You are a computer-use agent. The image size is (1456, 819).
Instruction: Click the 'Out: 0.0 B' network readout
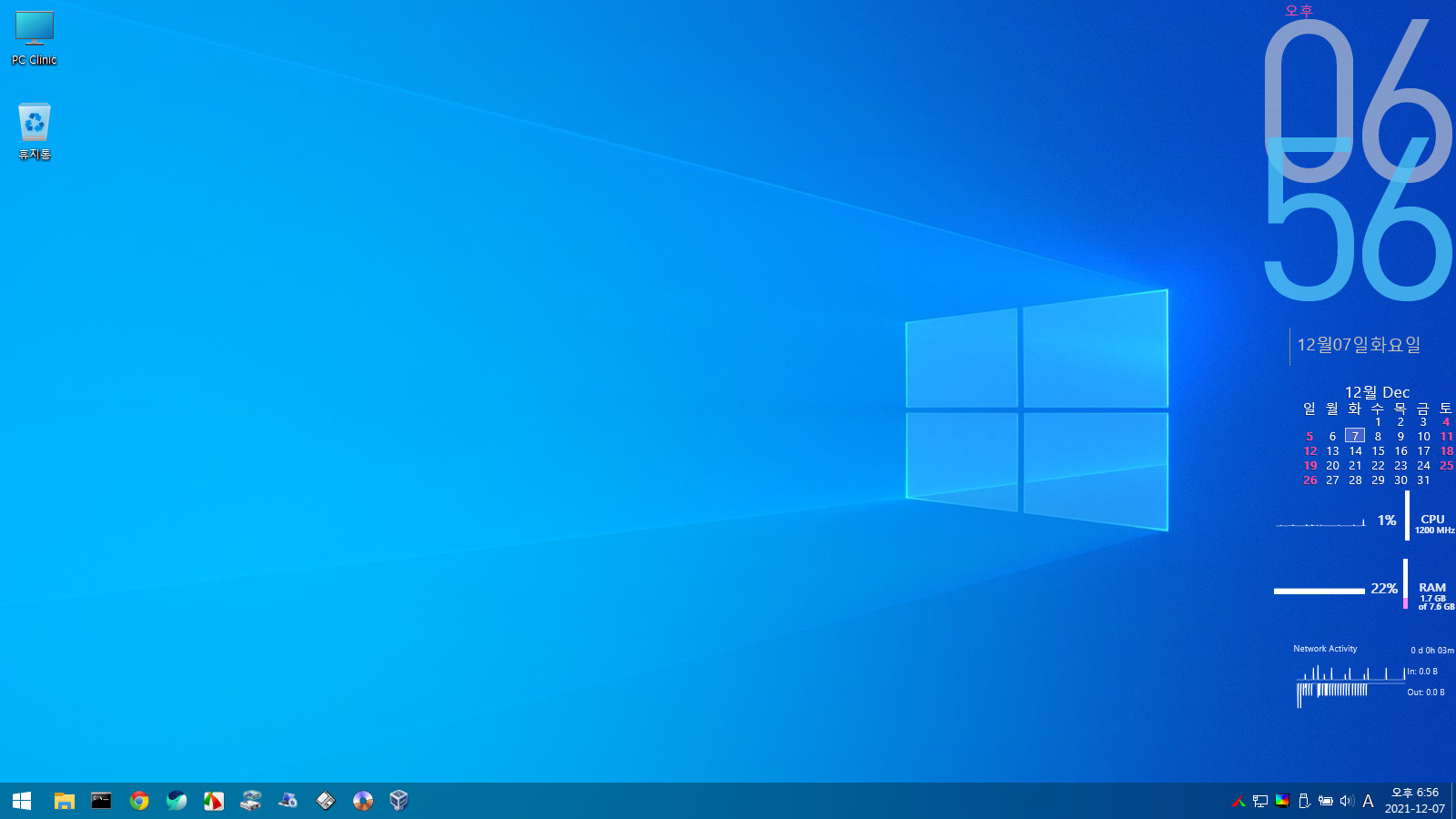click(1426, 693)
